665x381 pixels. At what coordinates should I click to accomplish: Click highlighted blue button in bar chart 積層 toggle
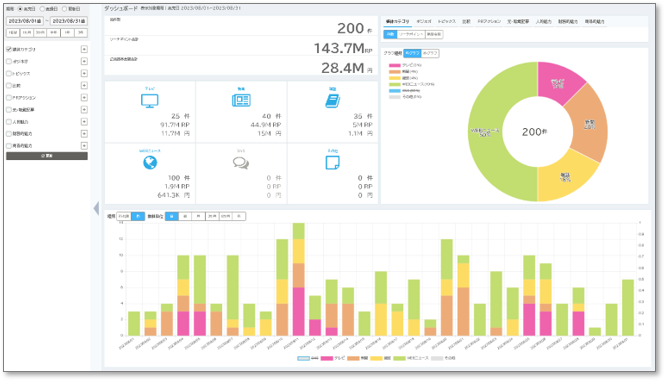click(138, 216)
